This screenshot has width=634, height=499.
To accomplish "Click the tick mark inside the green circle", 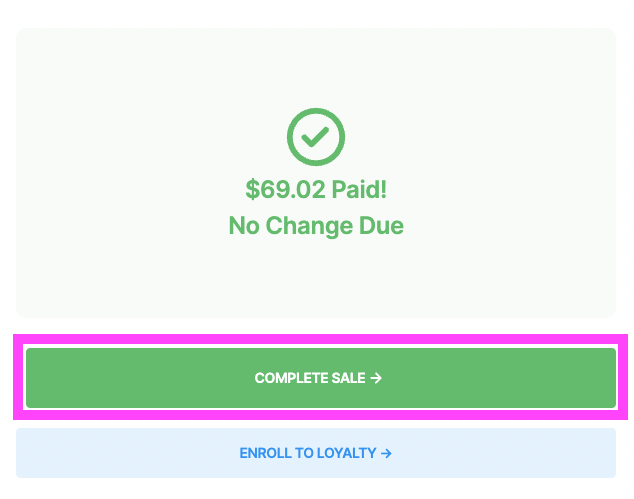I will coord(315,137).
